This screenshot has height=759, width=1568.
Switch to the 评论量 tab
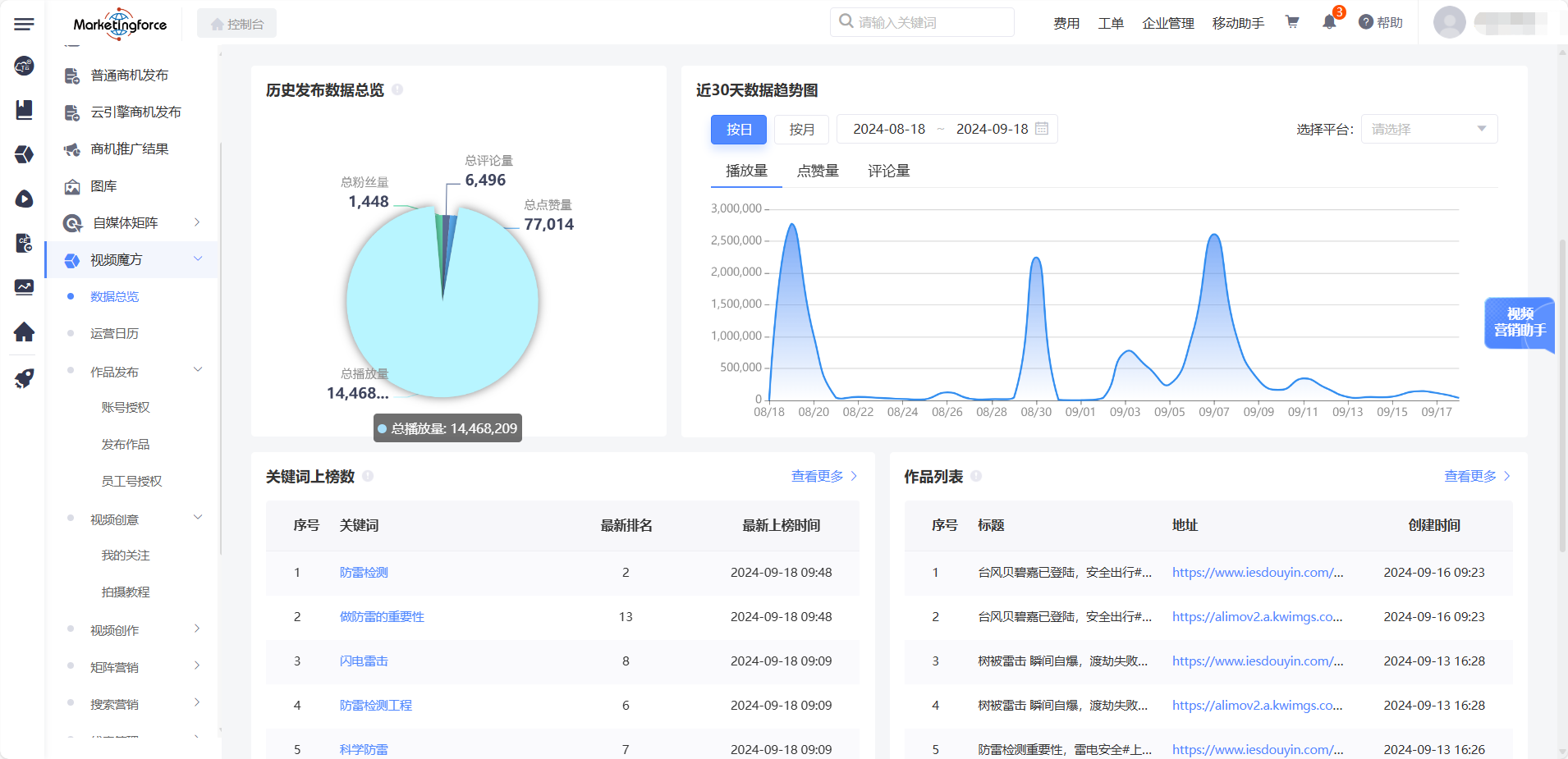(888, 171)
